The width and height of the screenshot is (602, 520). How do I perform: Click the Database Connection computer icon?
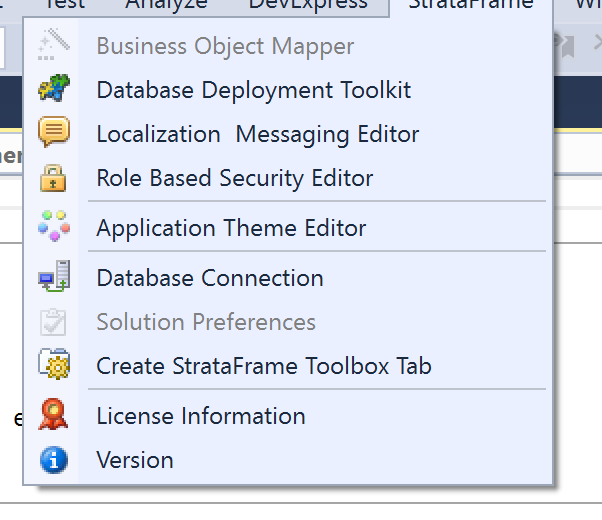coord(52,278)
